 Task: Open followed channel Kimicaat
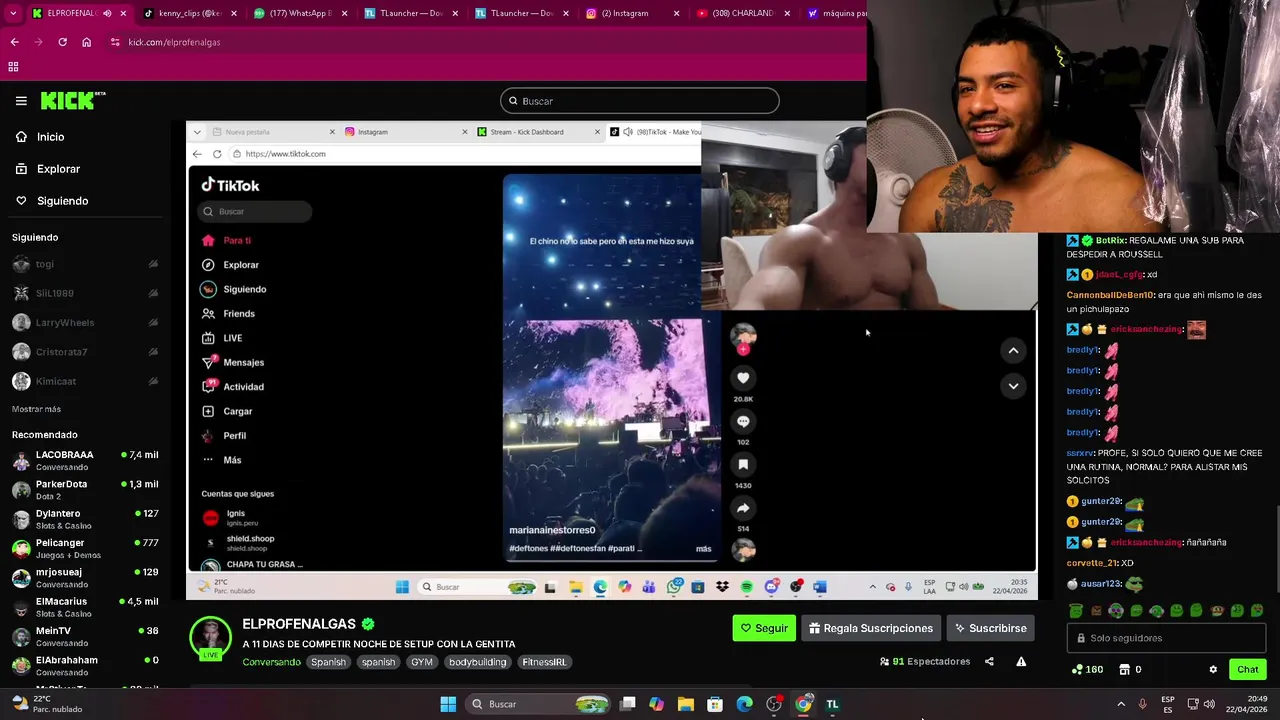point(85,381)
